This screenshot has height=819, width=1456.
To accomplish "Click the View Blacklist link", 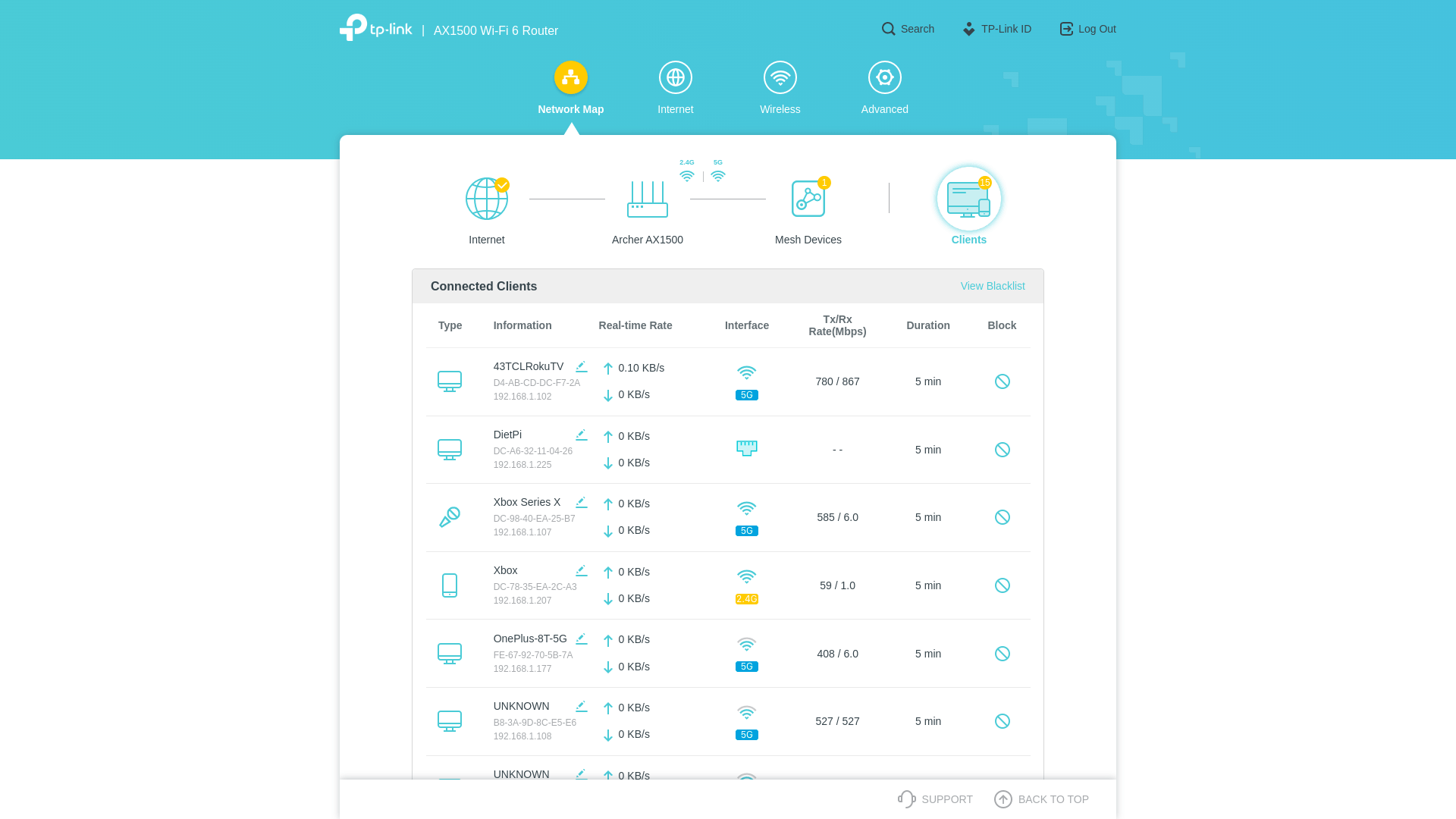I will (992, 285).
